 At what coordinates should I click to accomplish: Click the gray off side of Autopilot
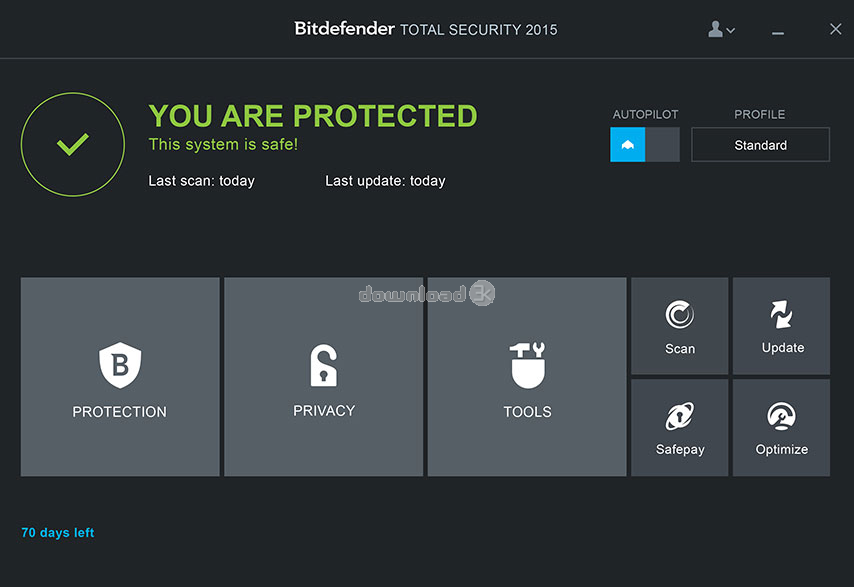pyautogui.click(x=662, y=144)
